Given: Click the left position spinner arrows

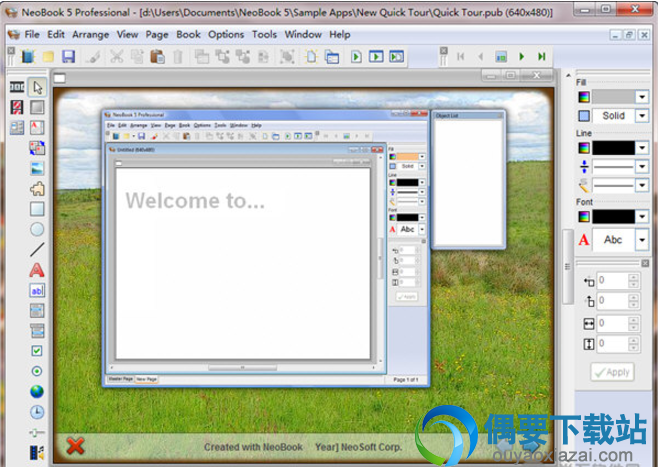Looking at the screenshot, I should [634, 280].
